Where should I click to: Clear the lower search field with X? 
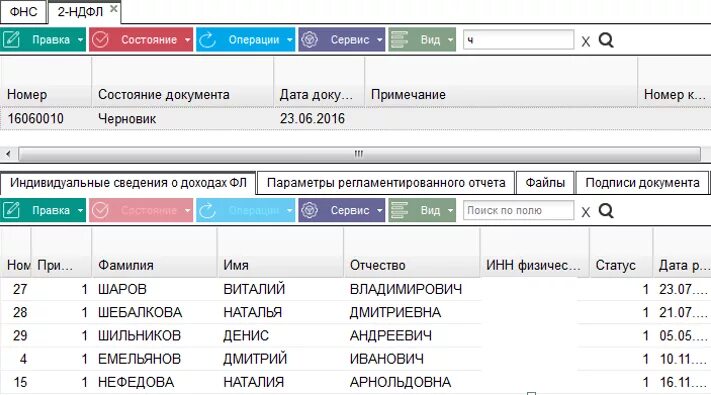point(585,212)
